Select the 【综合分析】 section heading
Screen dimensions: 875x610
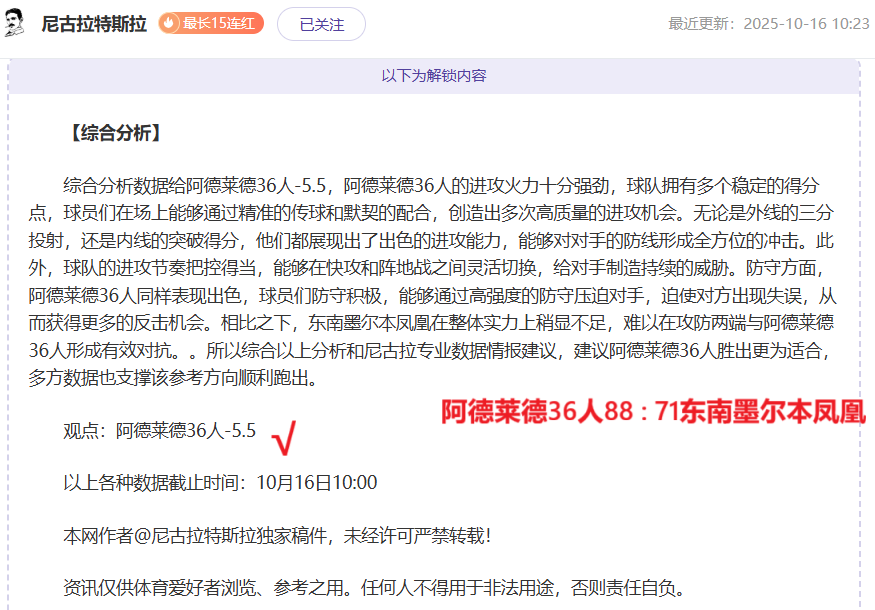tap(113, 133)
